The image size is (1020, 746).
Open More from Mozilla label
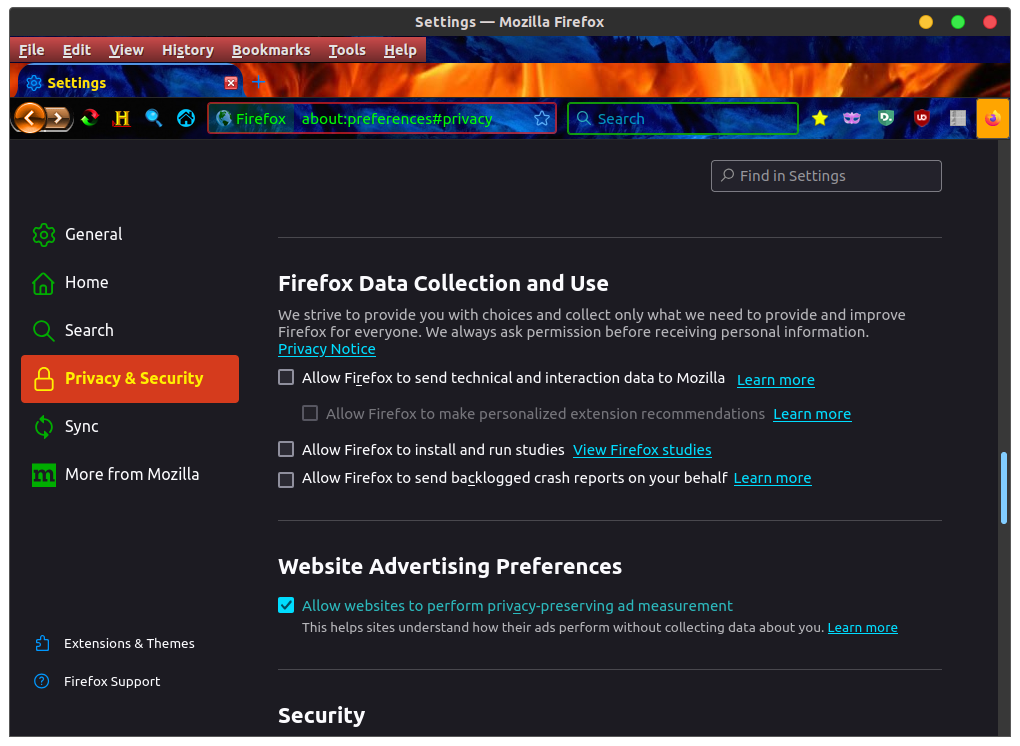click(x=132, y=474)
